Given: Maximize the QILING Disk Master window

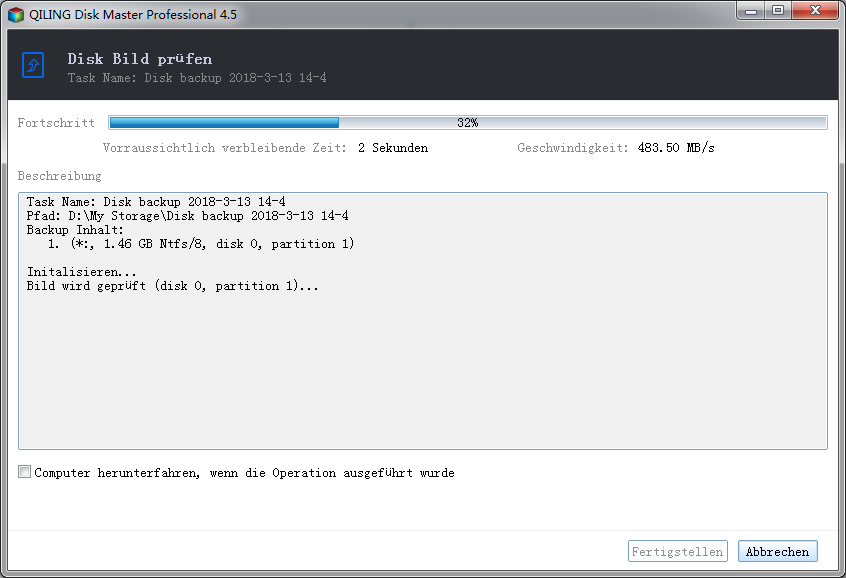Looking at the screenshot, I should click(x=777, y=11).
